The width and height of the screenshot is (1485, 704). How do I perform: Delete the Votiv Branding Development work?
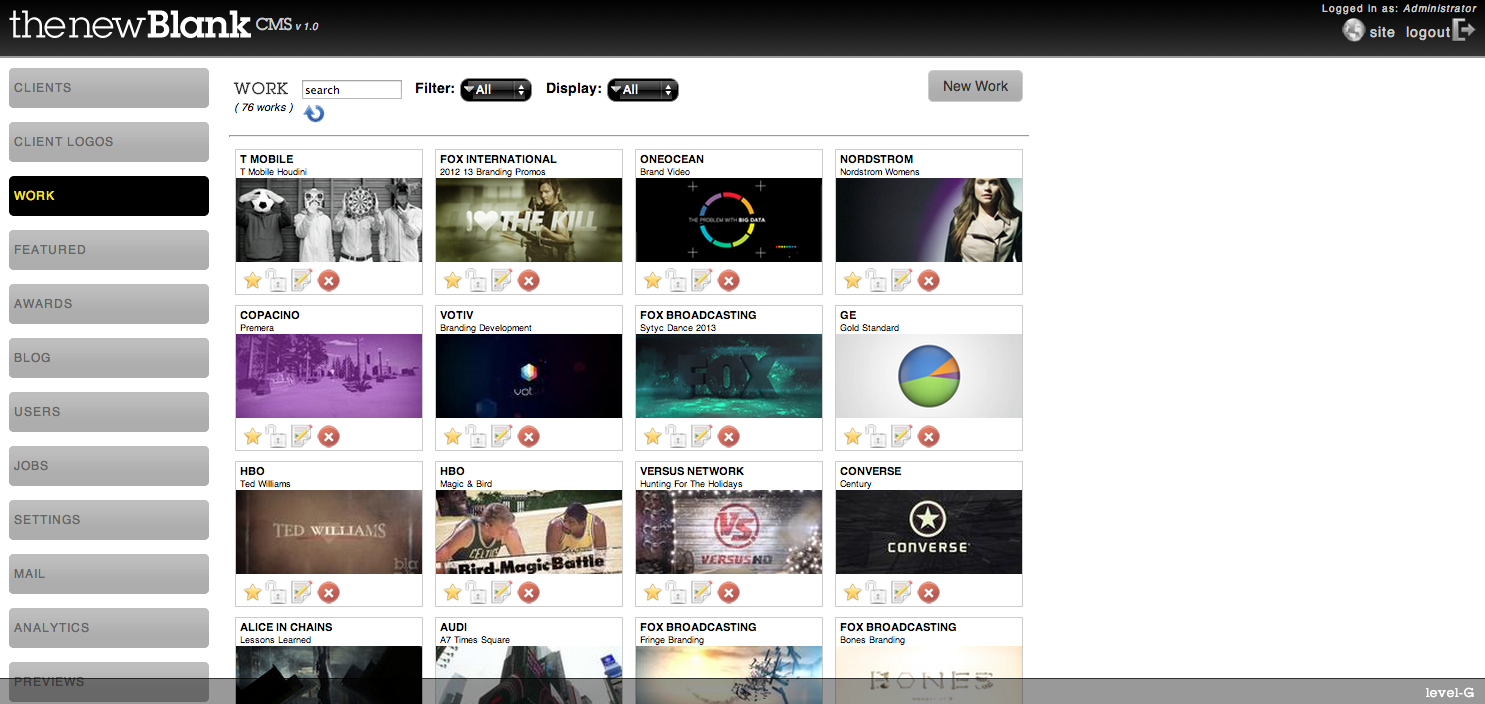coord(529,436)
